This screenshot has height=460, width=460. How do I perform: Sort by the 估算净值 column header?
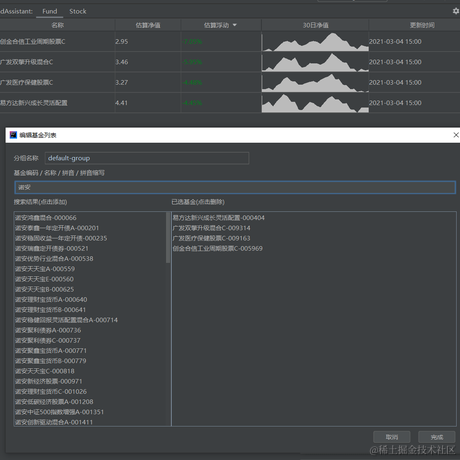(x=148, y=25)
